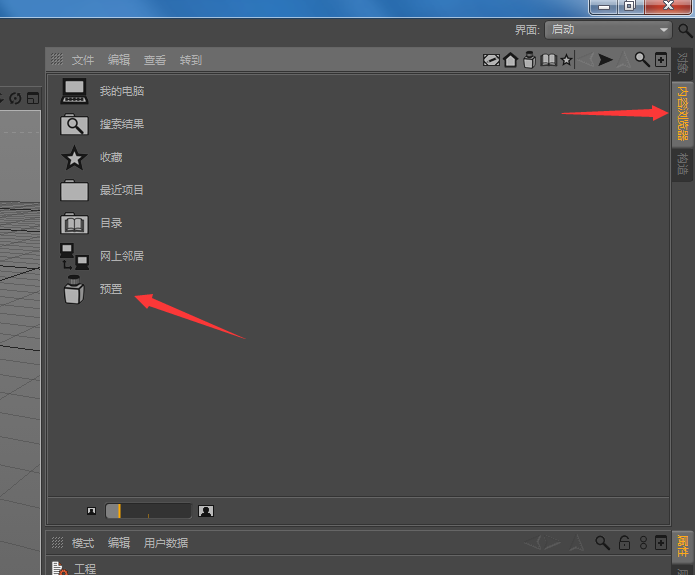Click the 最近项目 folder icon
Screen dimensions: 695x575
click(x=74, y=190)
